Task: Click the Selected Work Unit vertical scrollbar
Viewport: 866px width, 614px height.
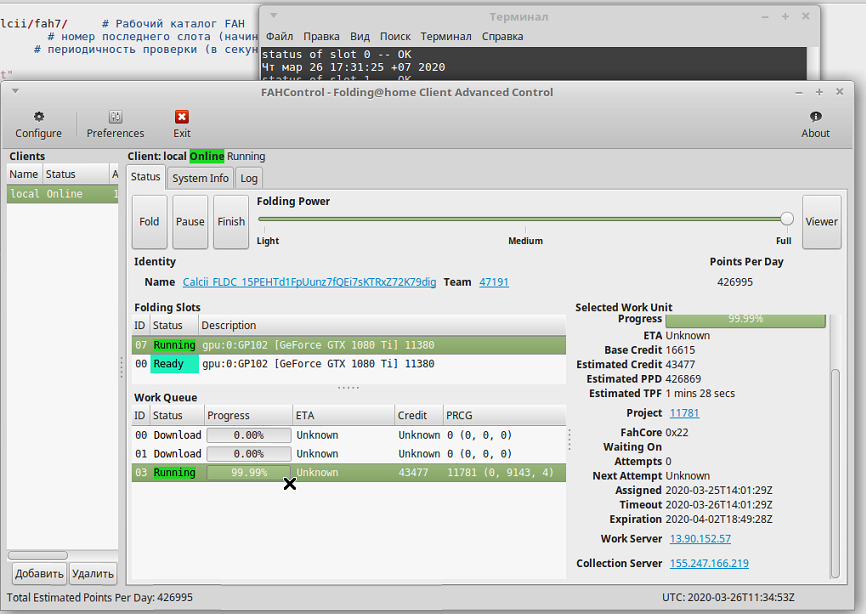Action: pyautogui.click(x=835, y=472)
